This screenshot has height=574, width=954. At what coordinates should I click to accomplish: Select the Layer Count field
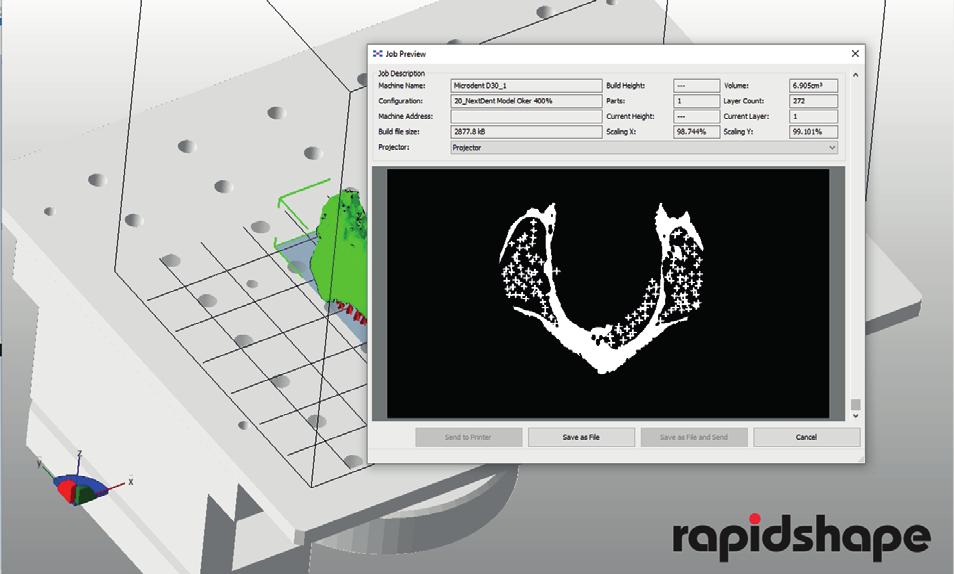pos(813,101)
